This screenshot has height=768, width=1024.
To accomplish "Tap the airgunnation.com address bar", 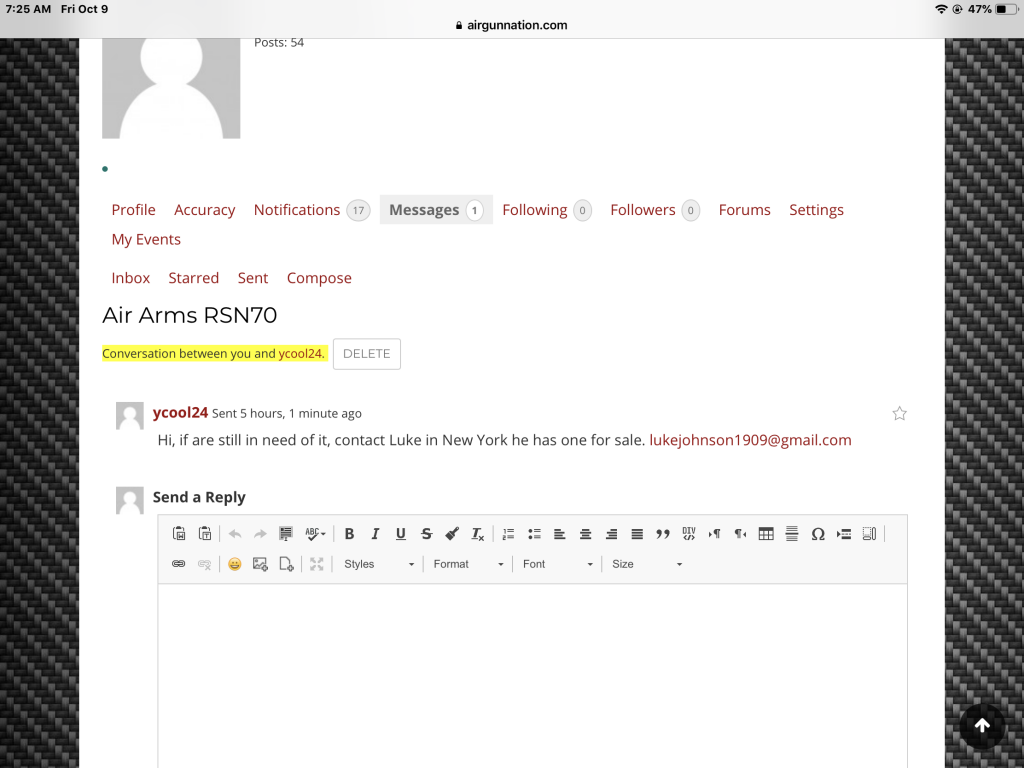I will tap(511, 25).
